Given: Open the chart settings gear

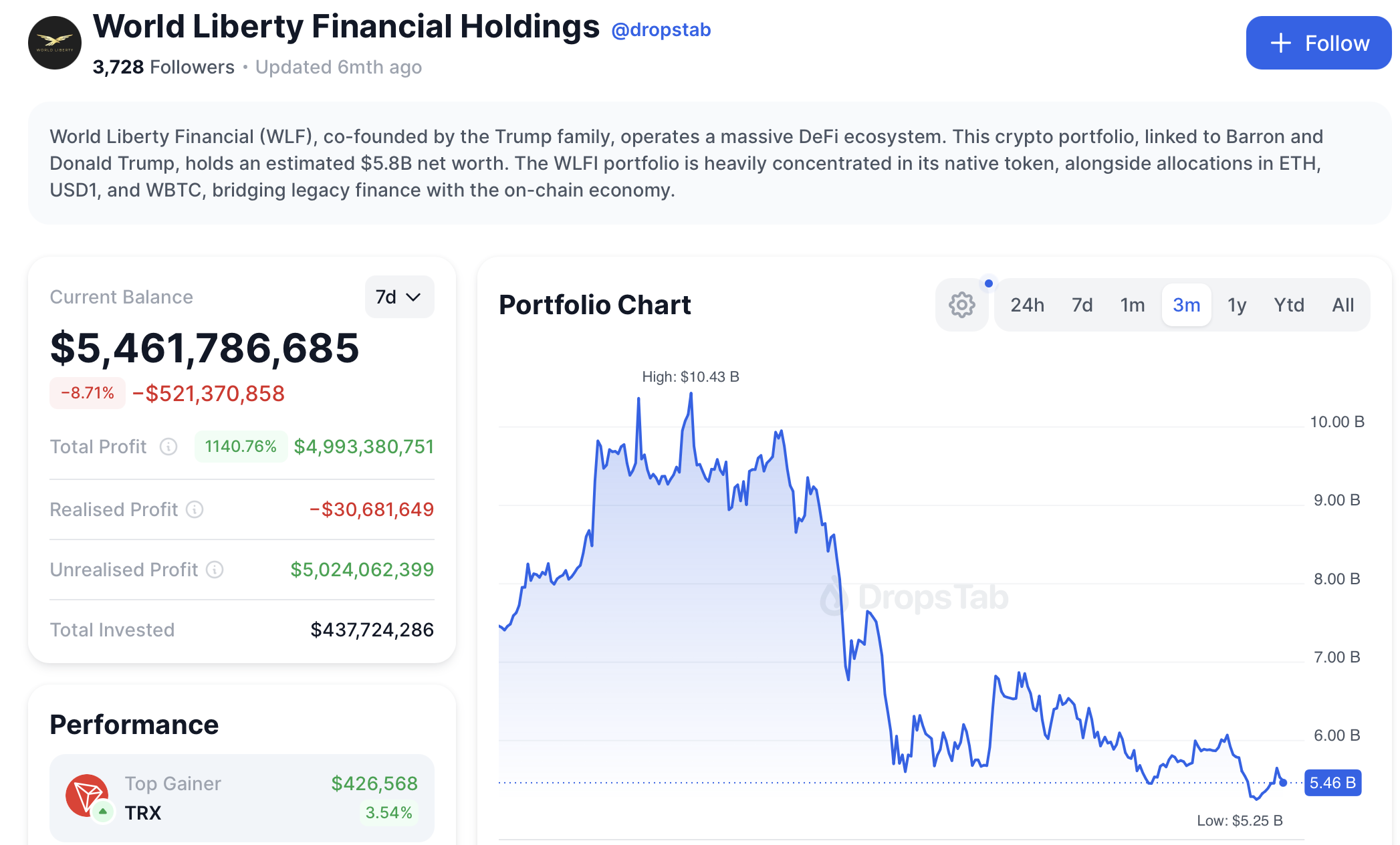Looking at the screenshot, I should point(961,305).
